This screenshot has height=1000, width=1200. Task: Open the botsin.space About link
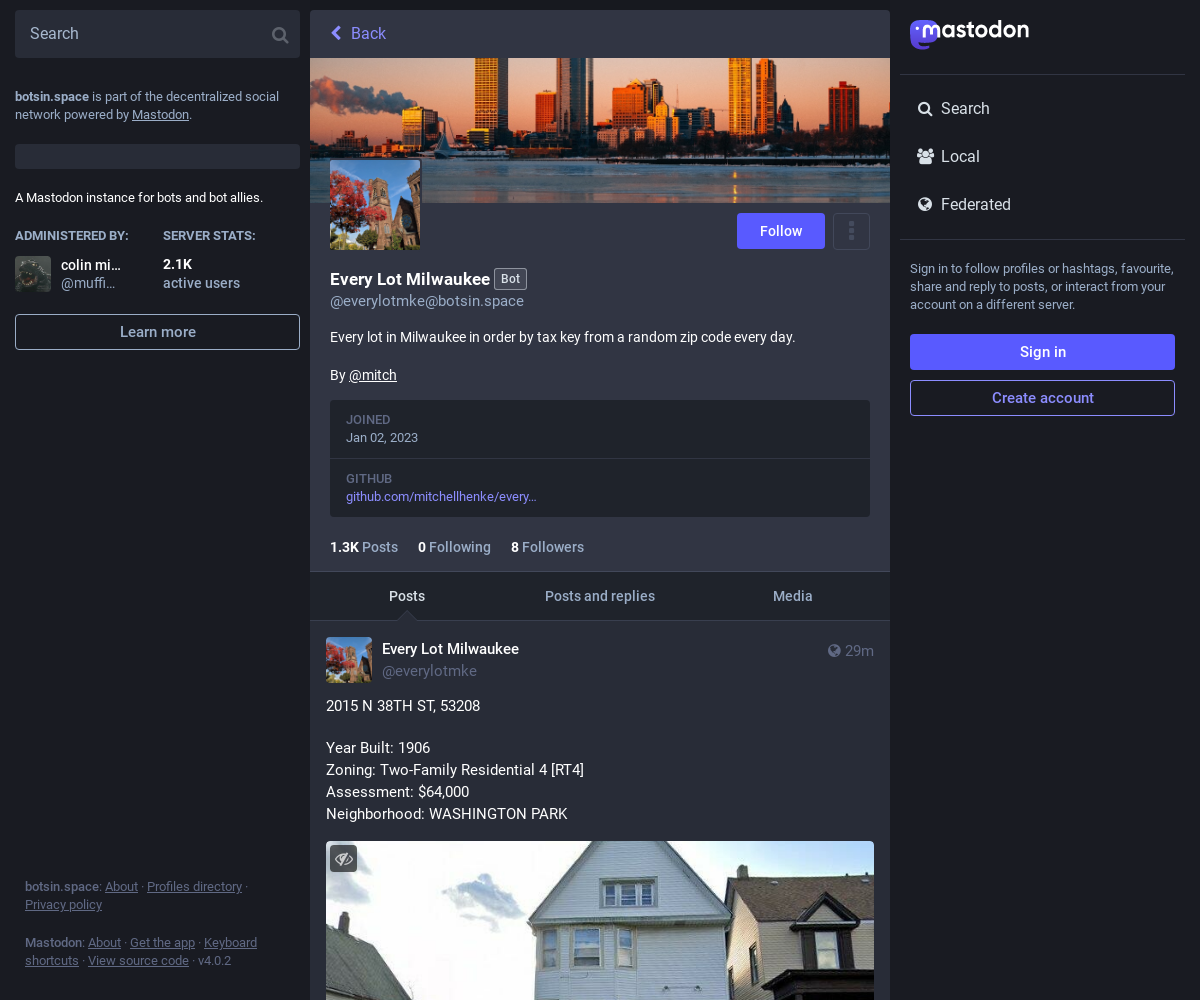click(x=122, y=887)
